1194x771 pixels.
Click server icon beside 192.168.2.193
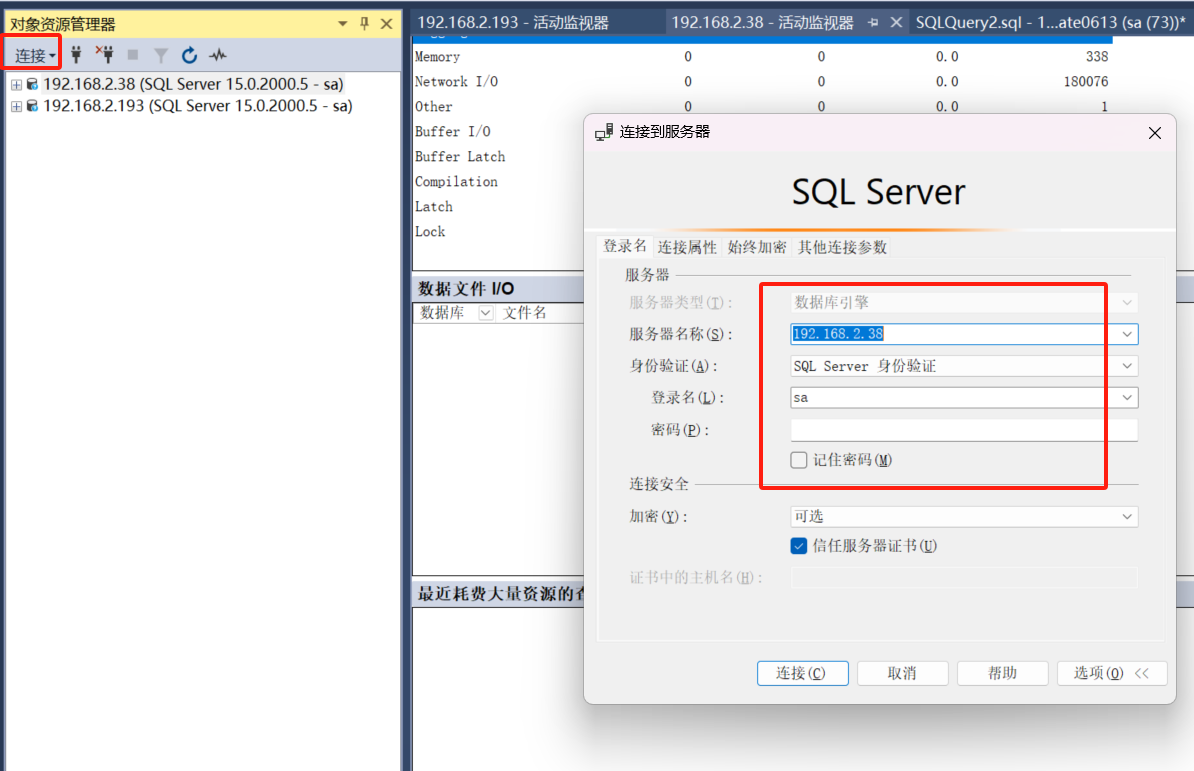coord(32,106)
